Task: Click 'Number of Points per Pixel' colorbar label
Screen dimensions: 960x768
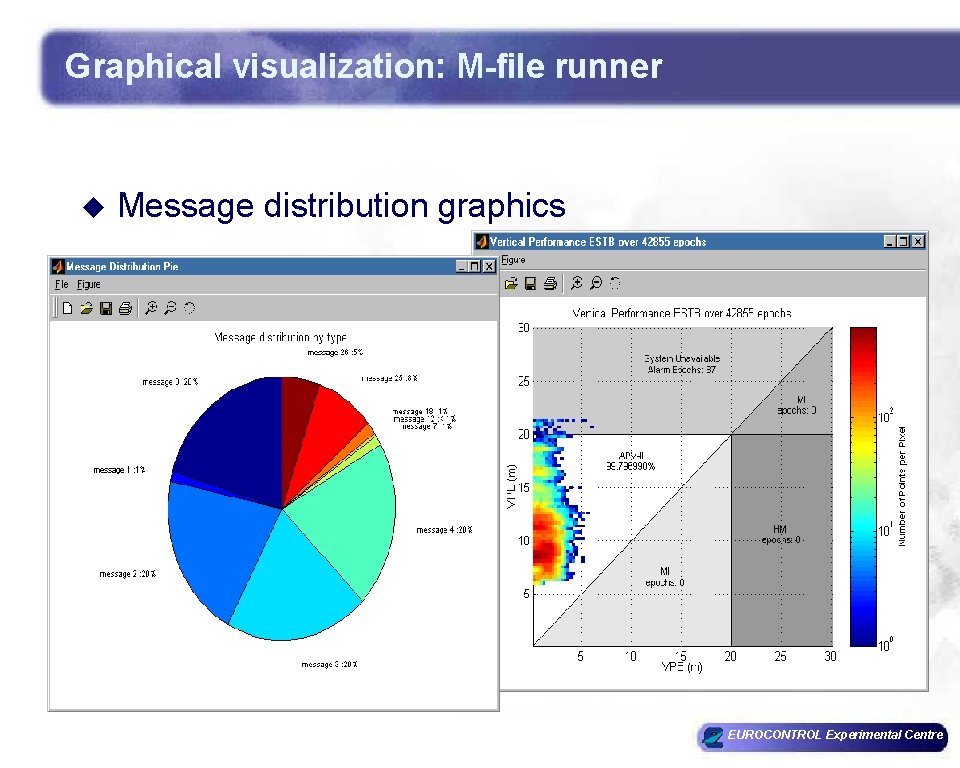Action: 902,486
